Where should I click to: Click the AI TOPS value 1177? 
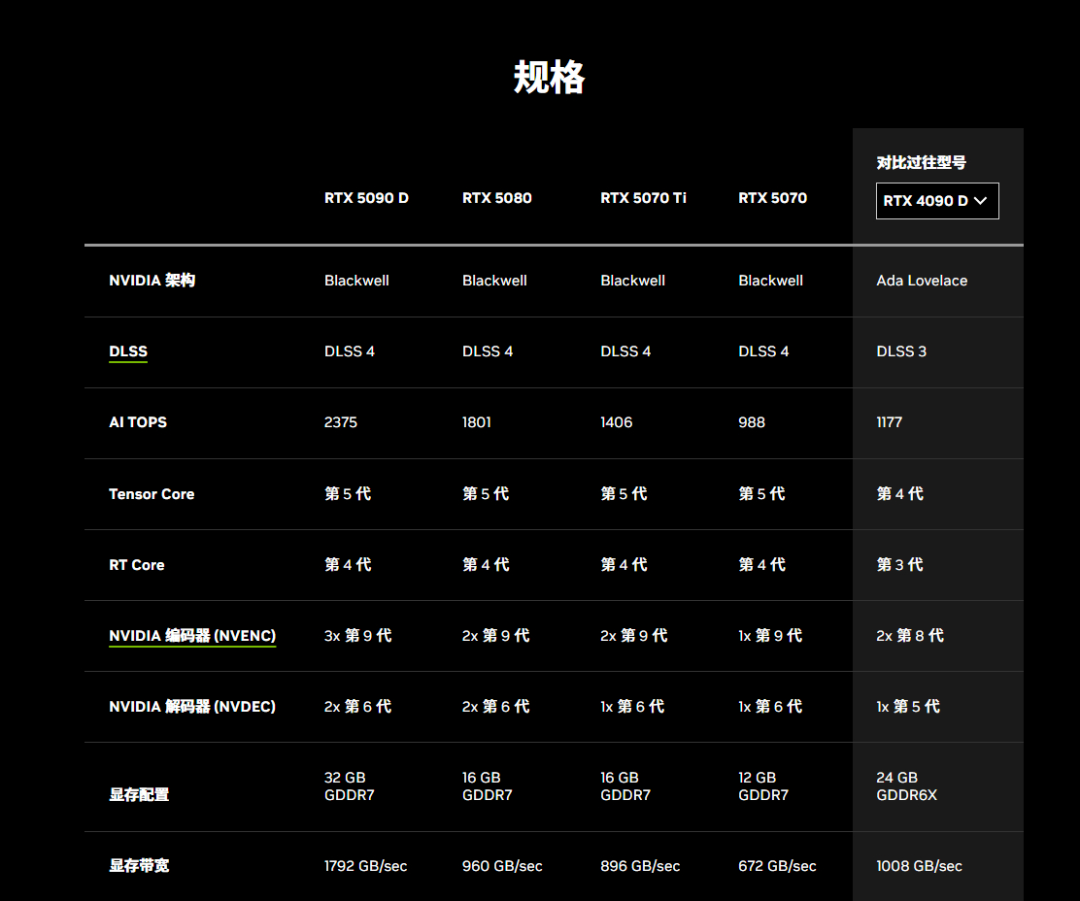coord(889,422)
